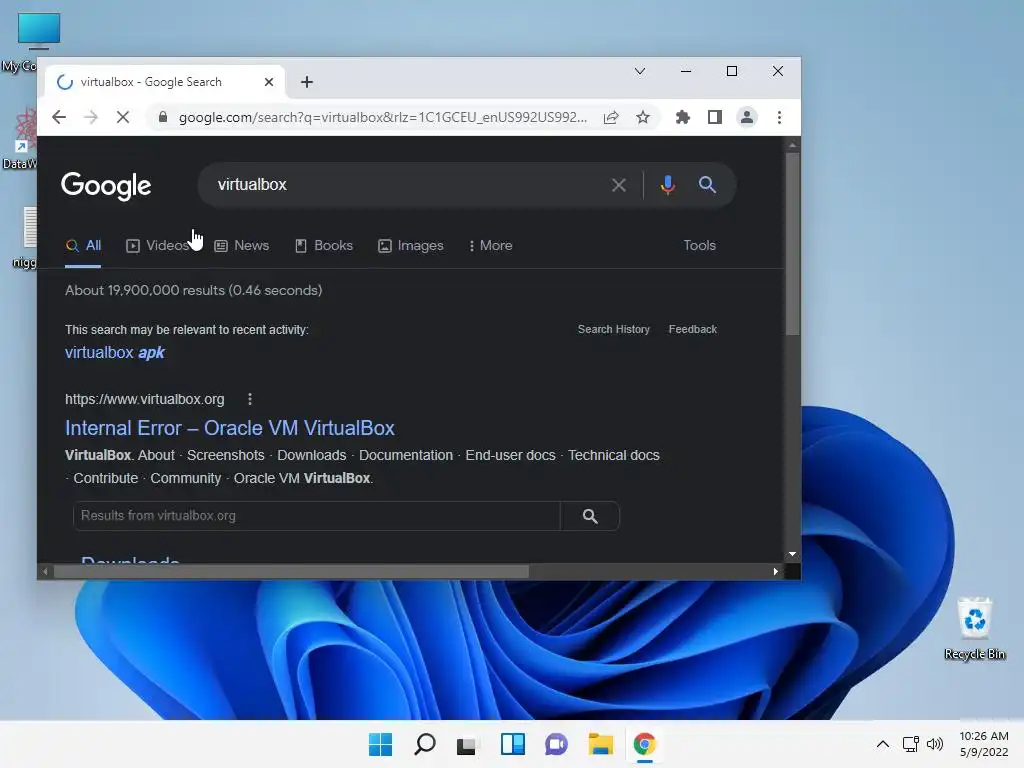
Task: Click the scroll down arrow of page
Action: point(792,554)
